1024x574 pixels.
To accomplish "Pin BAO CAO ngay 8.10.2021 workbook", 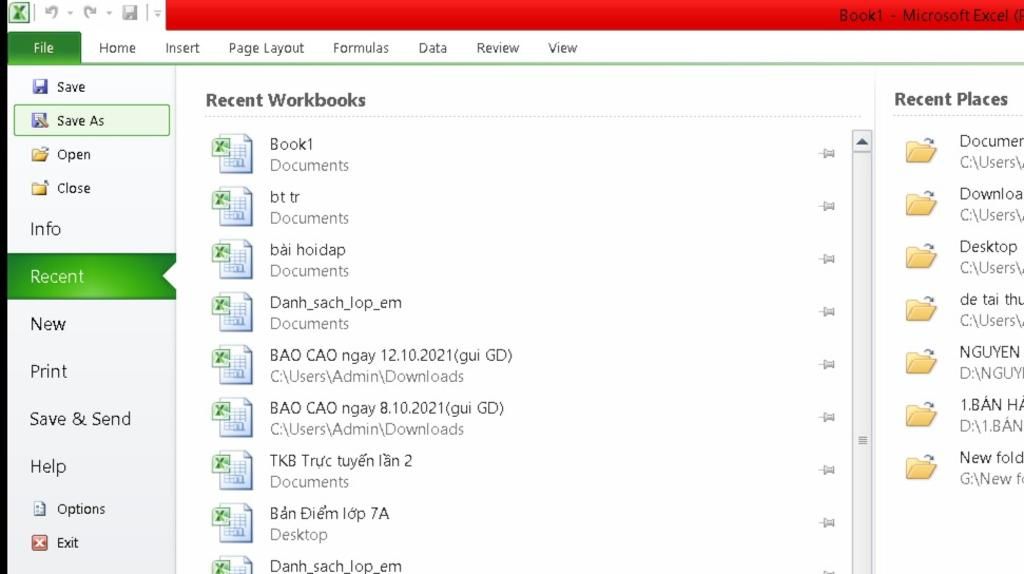I will pyautogui.click(x=827, y=417).
